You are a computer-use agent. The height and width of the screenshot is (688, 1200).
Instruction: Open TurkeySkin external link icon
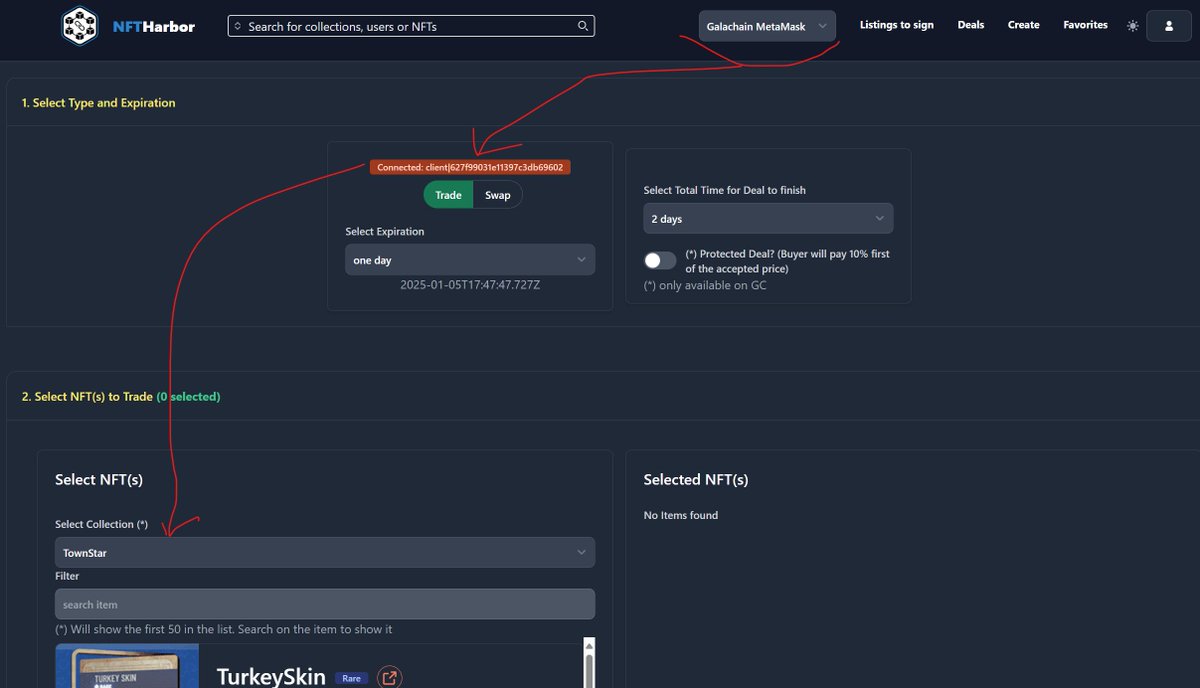click(x=389, y=677)
